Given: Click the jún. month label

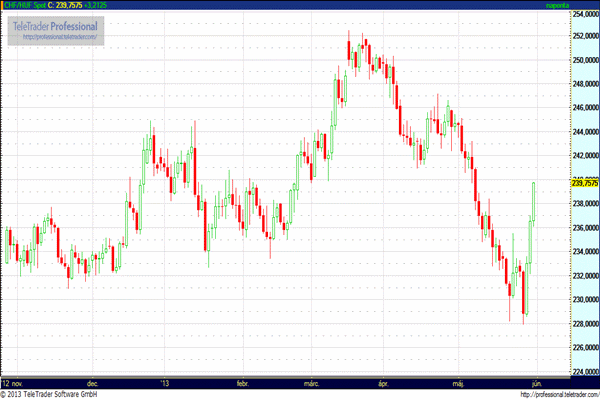Looking at the screenshot, I should [x=536, y=382].
